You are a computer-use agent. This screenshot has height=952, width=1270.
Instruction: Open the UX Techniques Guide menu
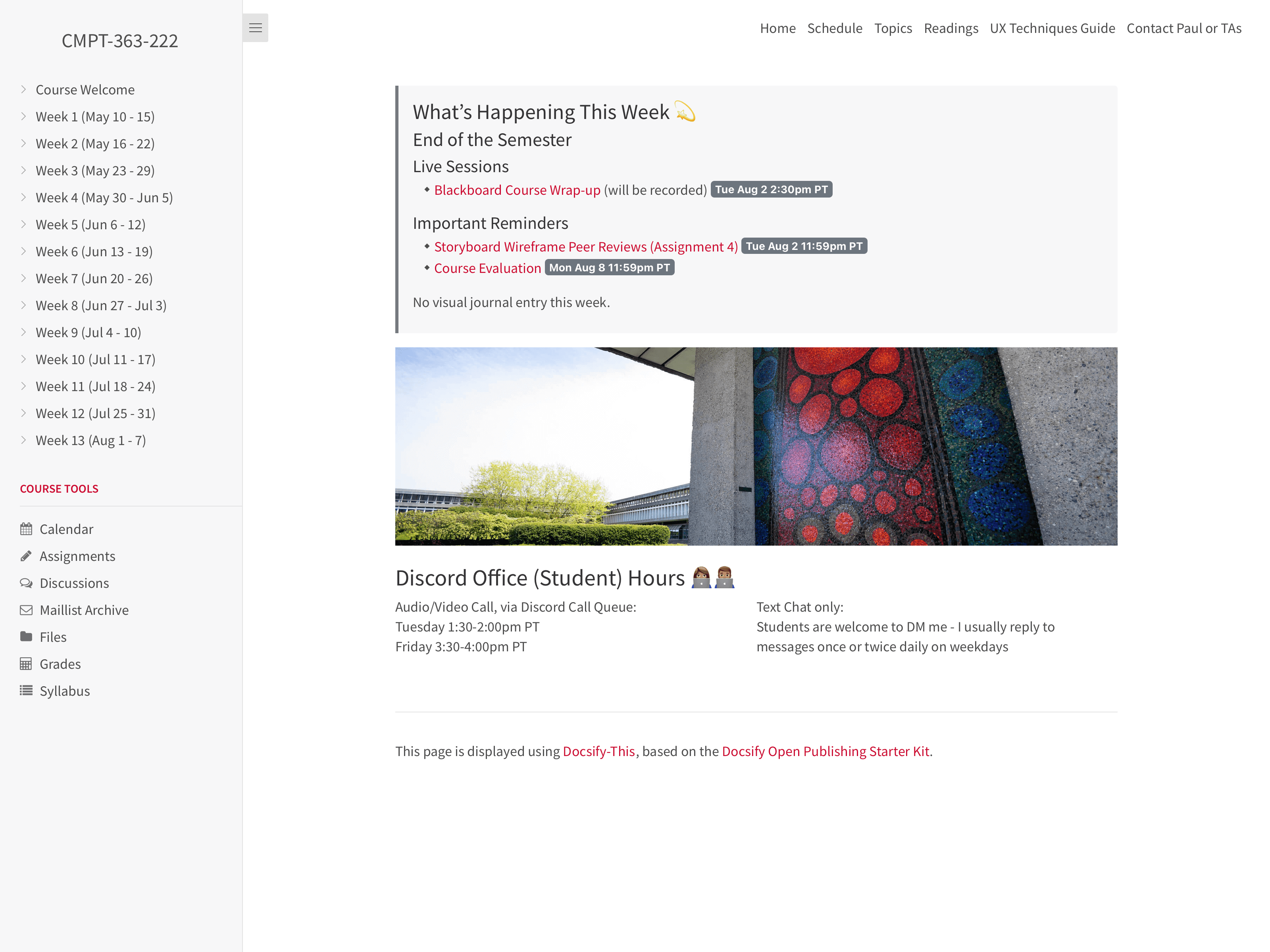(1052, 28)
